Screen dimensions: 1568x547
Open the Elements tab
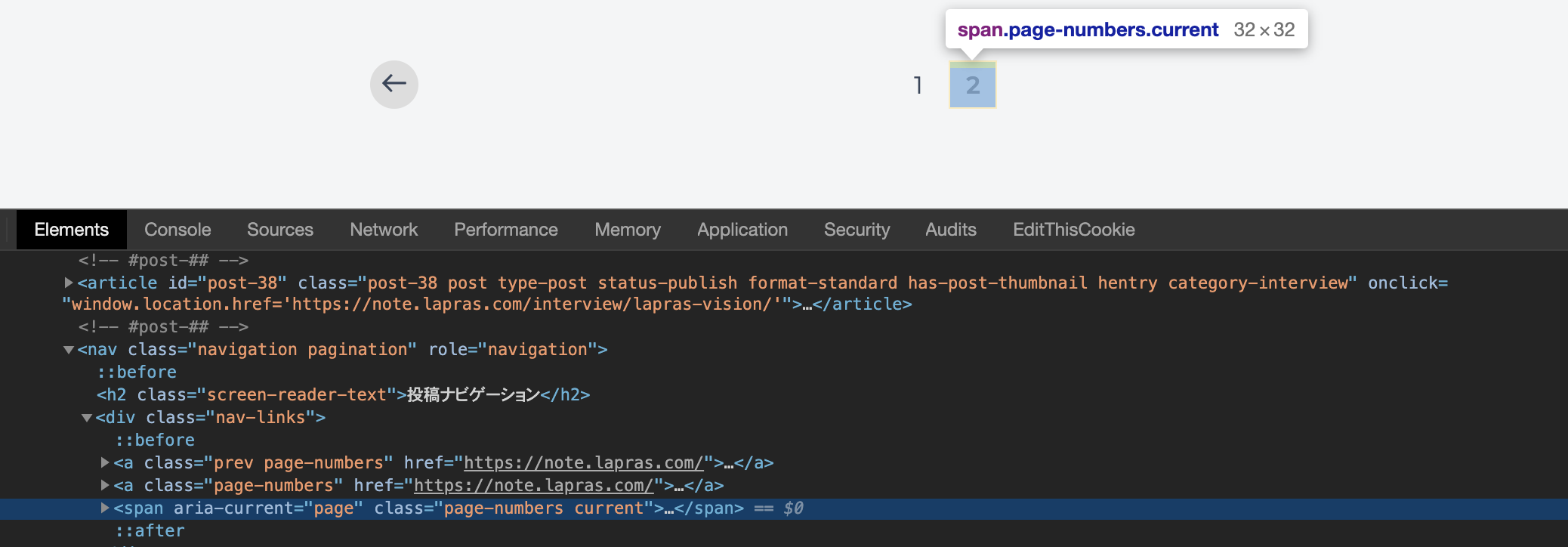click(72, 230)
